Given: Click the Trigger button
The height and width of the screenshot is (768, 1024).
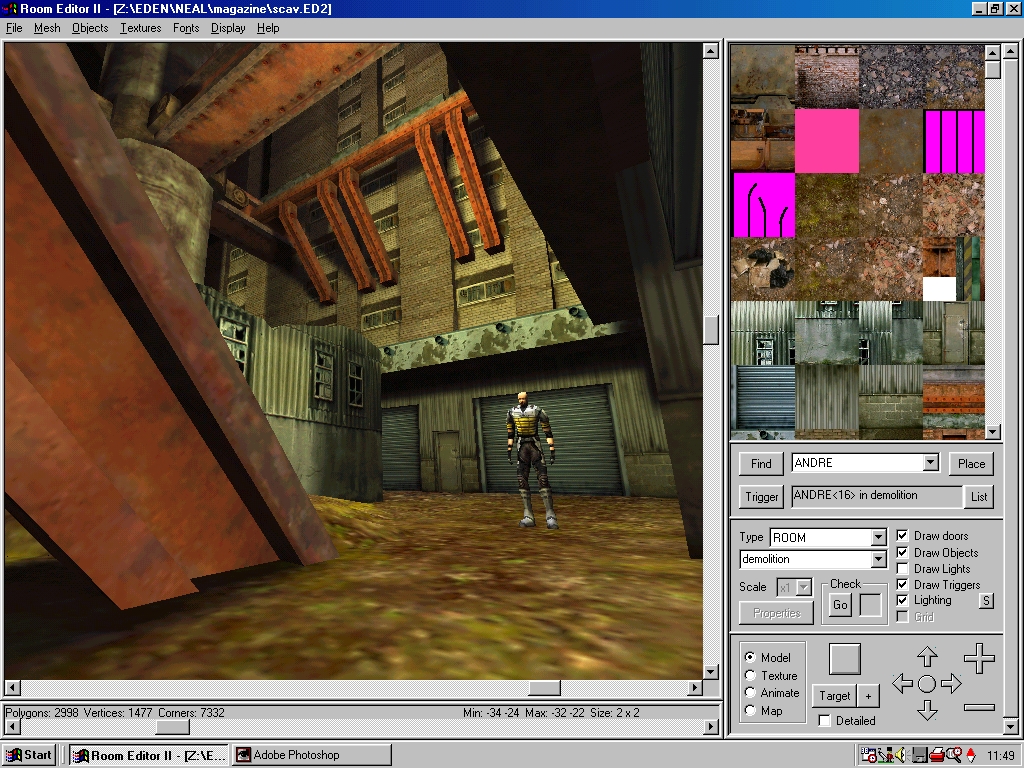Looking at the screenshot, I should [x=761, y=497].
